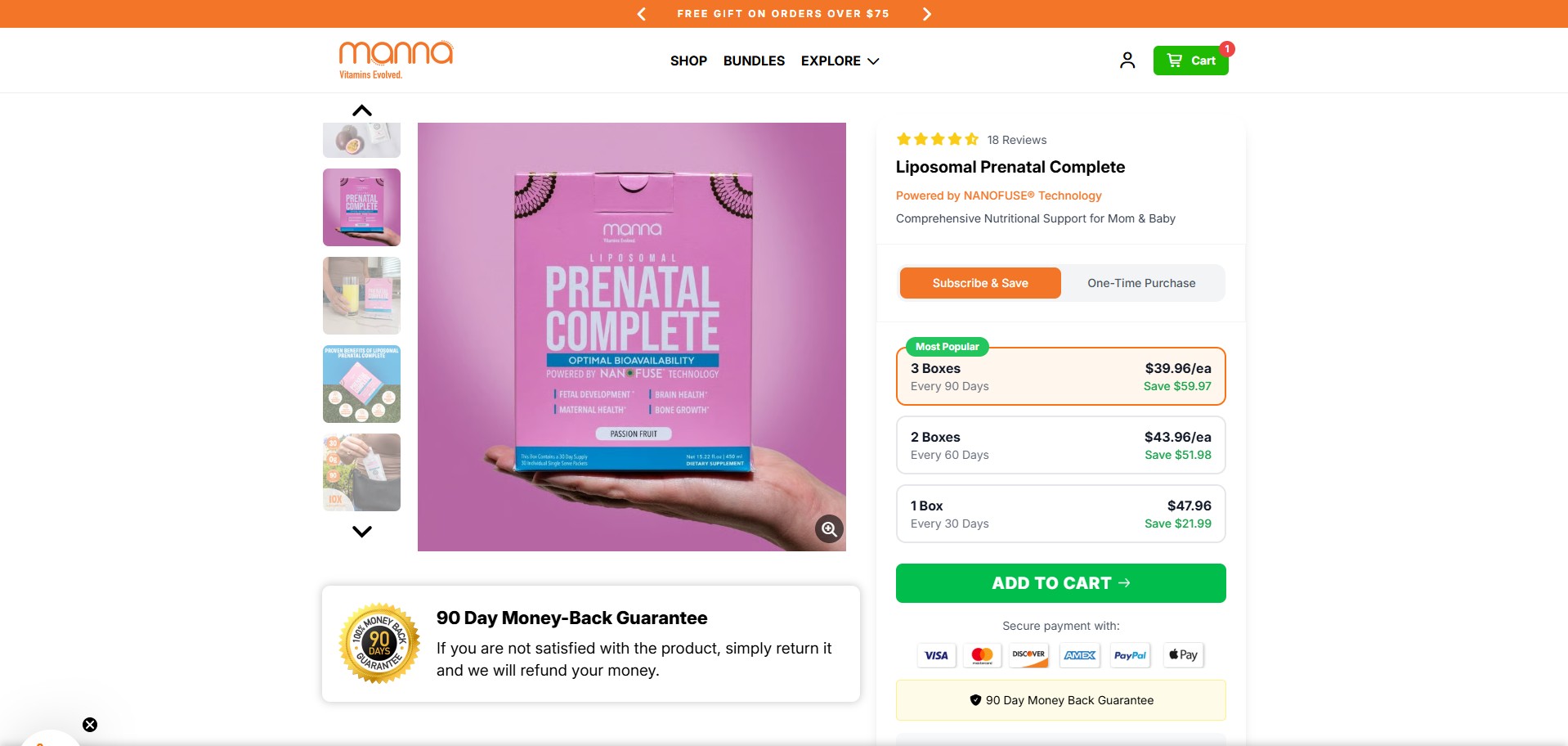1568x746 pixels.
Task: Choose the 3 Boxes every 90 days plan
Action: coord(1060,377)
